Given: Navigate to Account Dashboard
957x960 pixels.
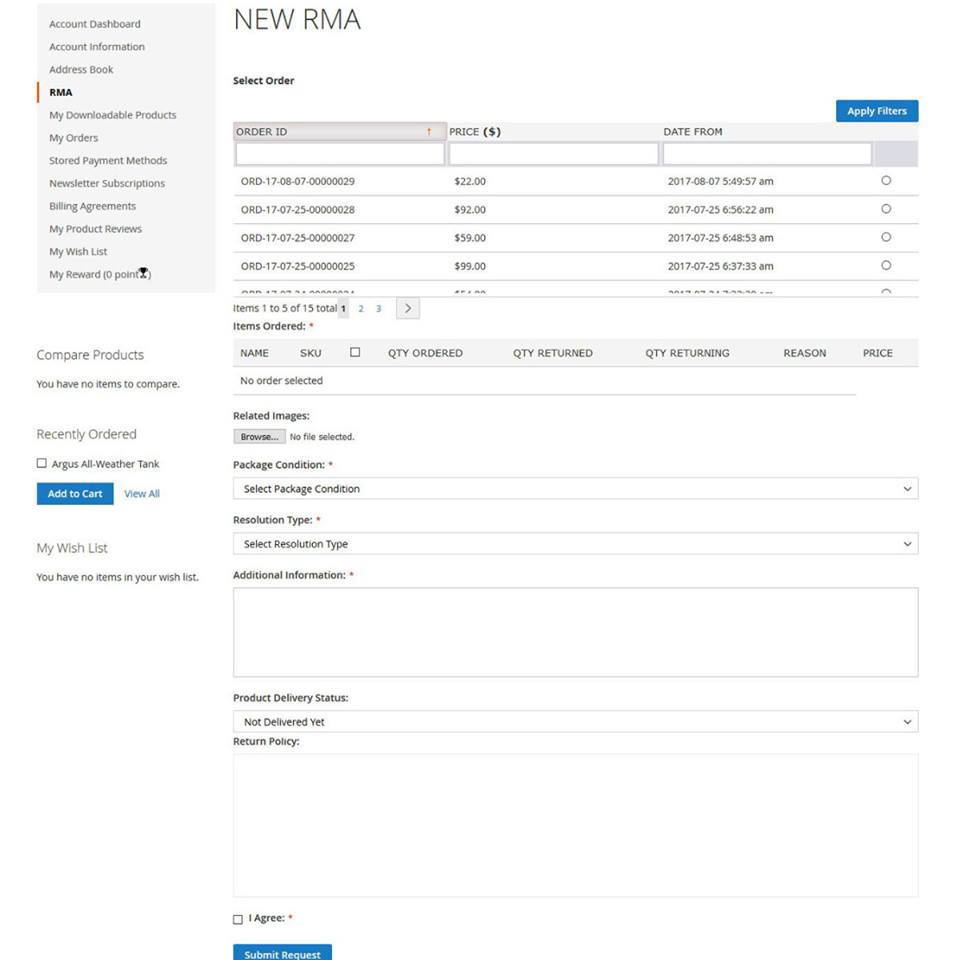Looking at the screenshot, I should pos(95,24).
